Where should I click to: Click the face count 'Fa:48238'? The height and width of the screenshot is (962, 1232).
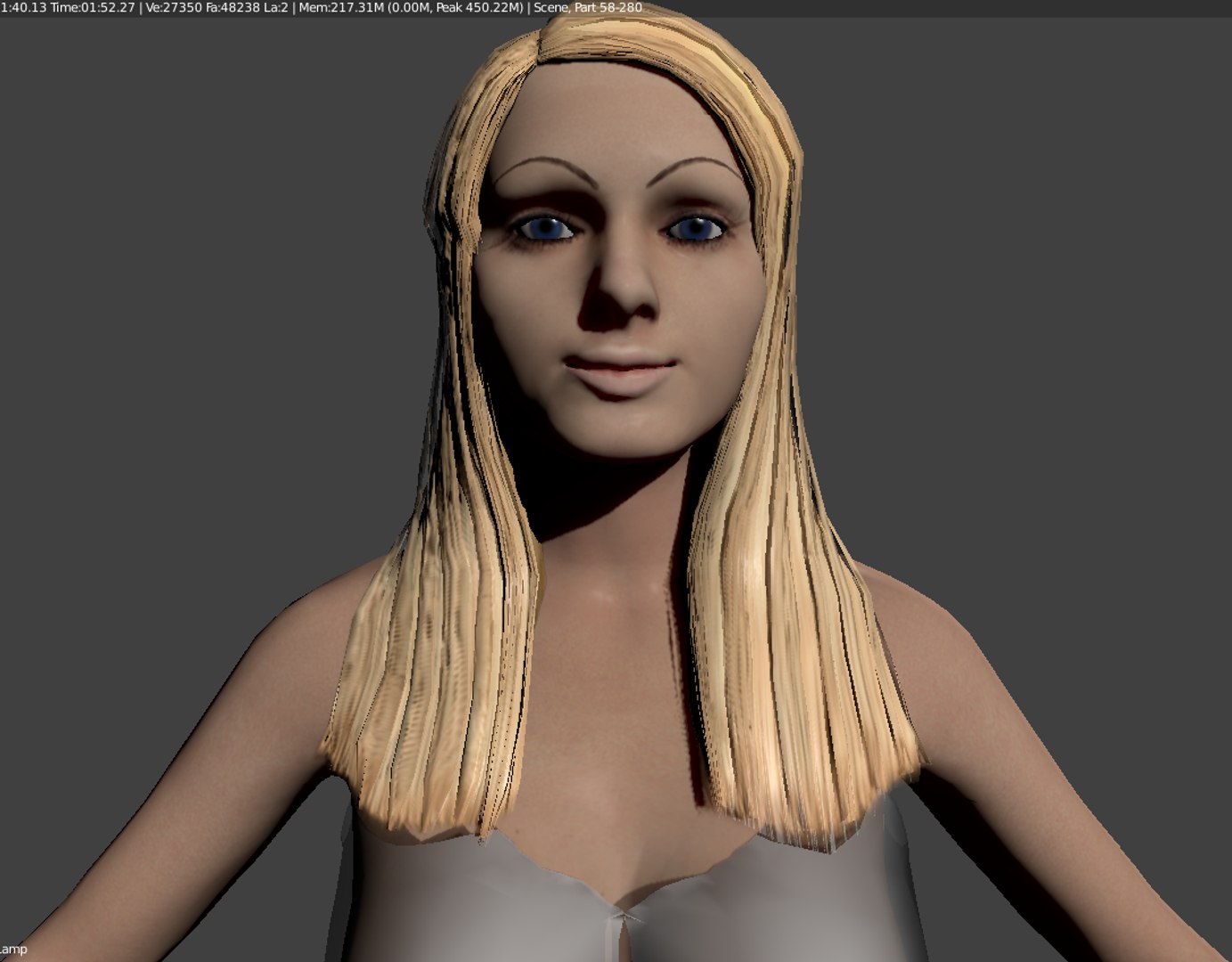click(x=233, y=8)
